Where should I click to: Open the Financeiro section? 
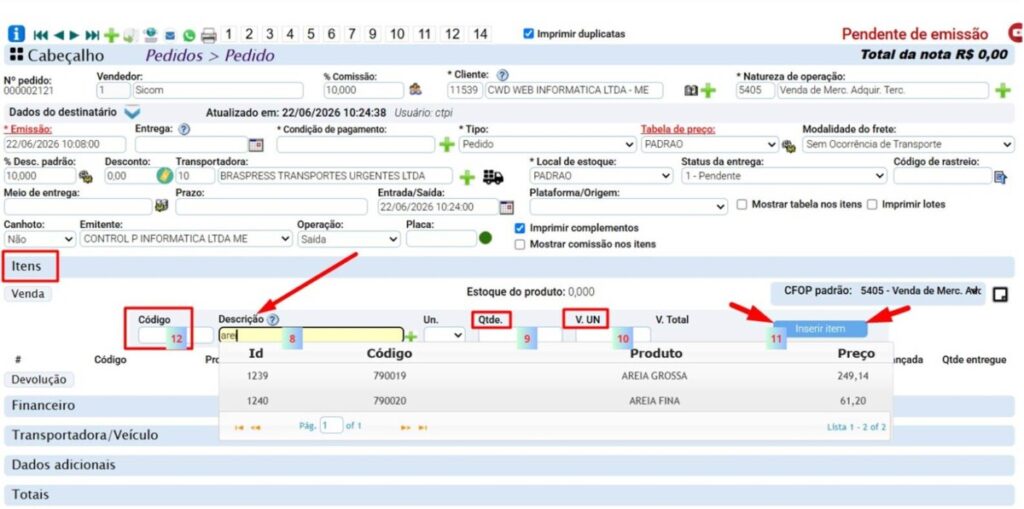click(509, 405)
